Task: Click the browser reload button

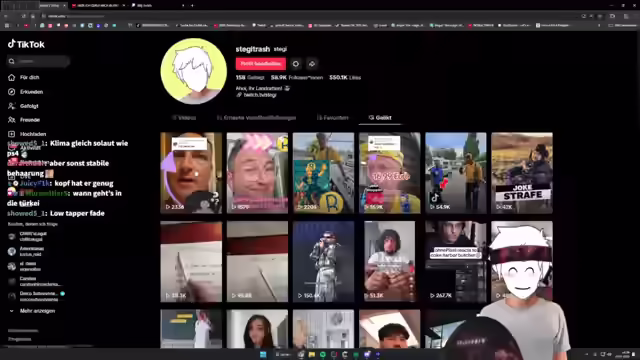Action: pyautogui.click(x=24, y=16)
